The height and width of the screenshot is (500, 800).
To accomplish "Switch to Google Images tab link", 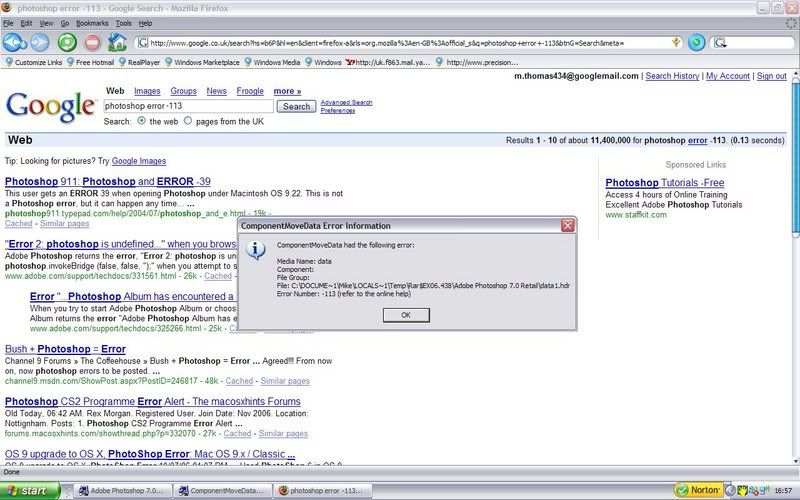I will pyautogui.click(x=147, y=91).
